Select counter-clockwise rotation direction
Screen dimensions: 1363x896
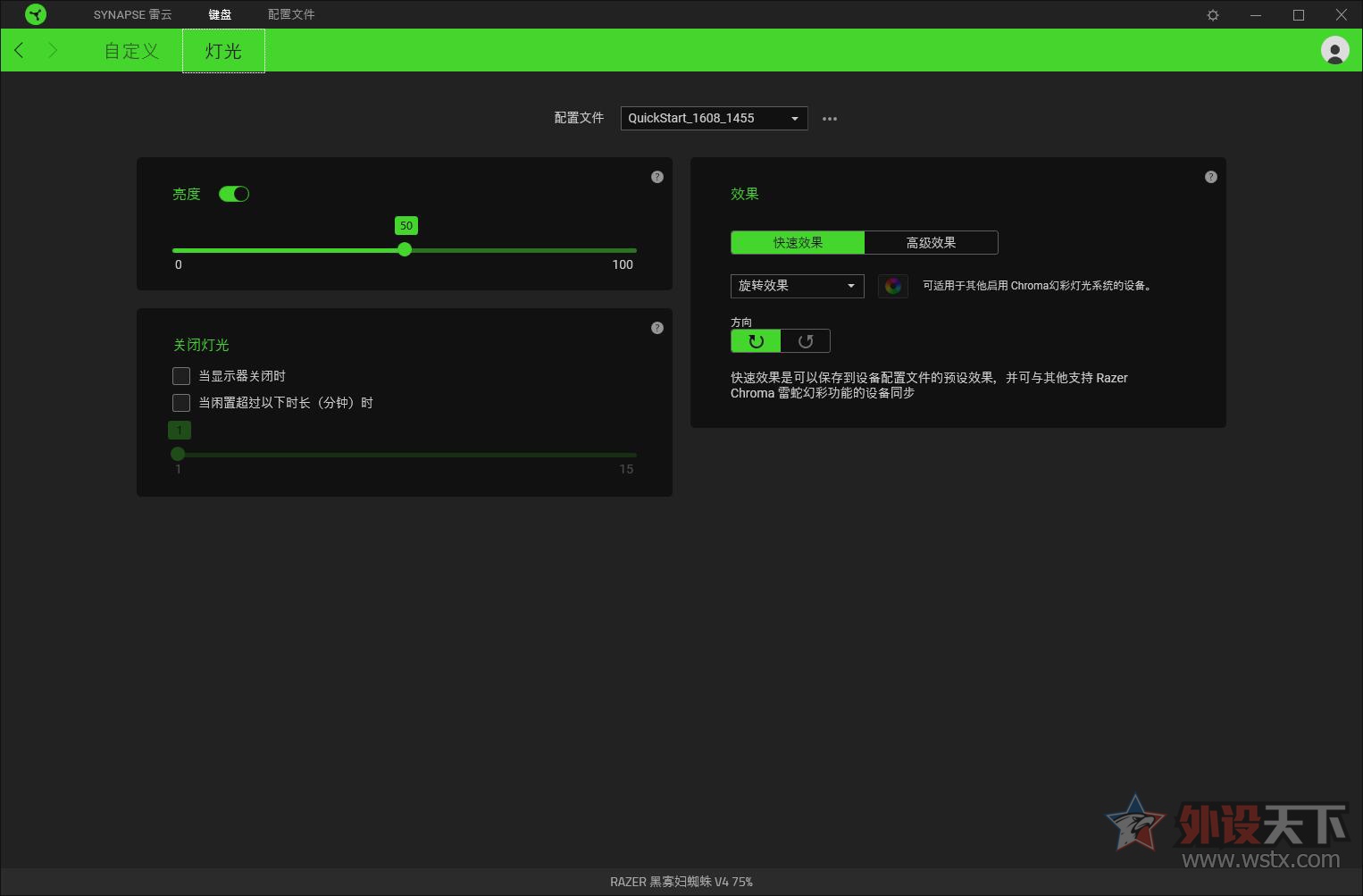click(806, 341)
